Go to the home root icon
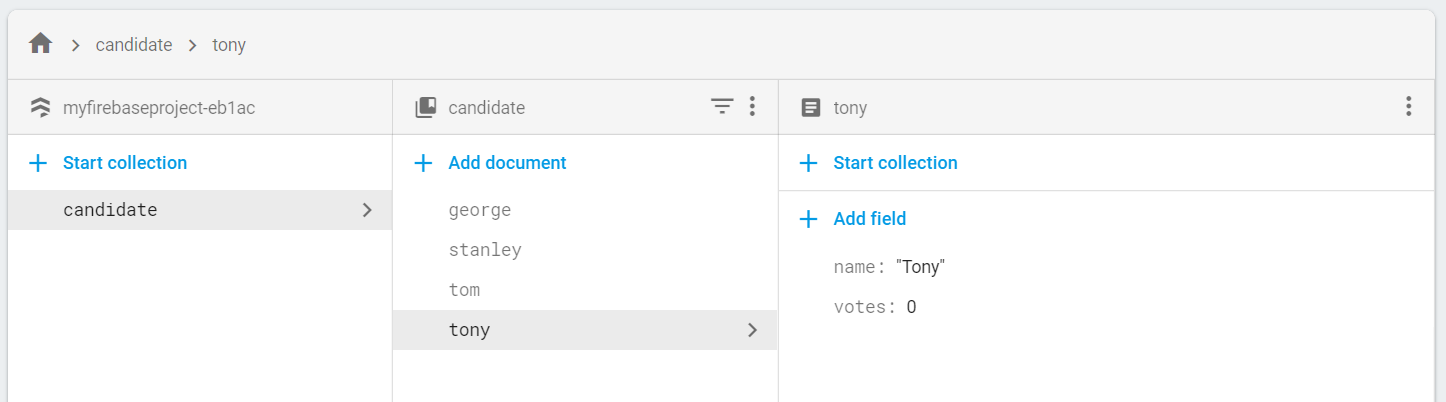Viewport: 1446px width, 402px height. (x=40, y=44)
